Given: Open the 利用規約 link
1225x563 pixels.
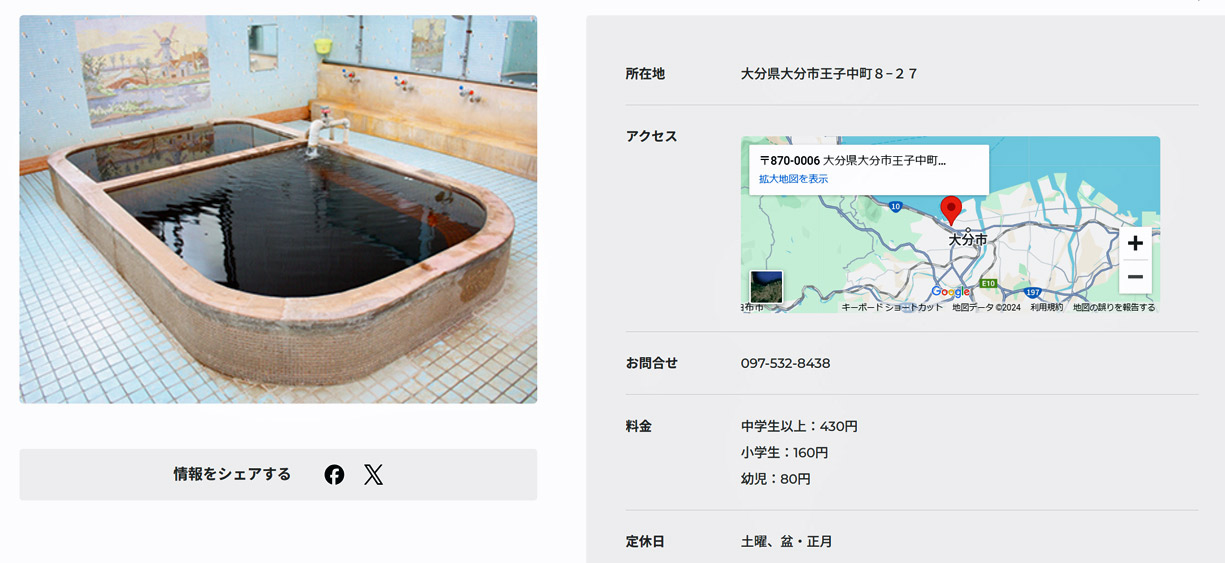Looking at the screenshot, I should pyautogui.click(x=1047, y=308).
